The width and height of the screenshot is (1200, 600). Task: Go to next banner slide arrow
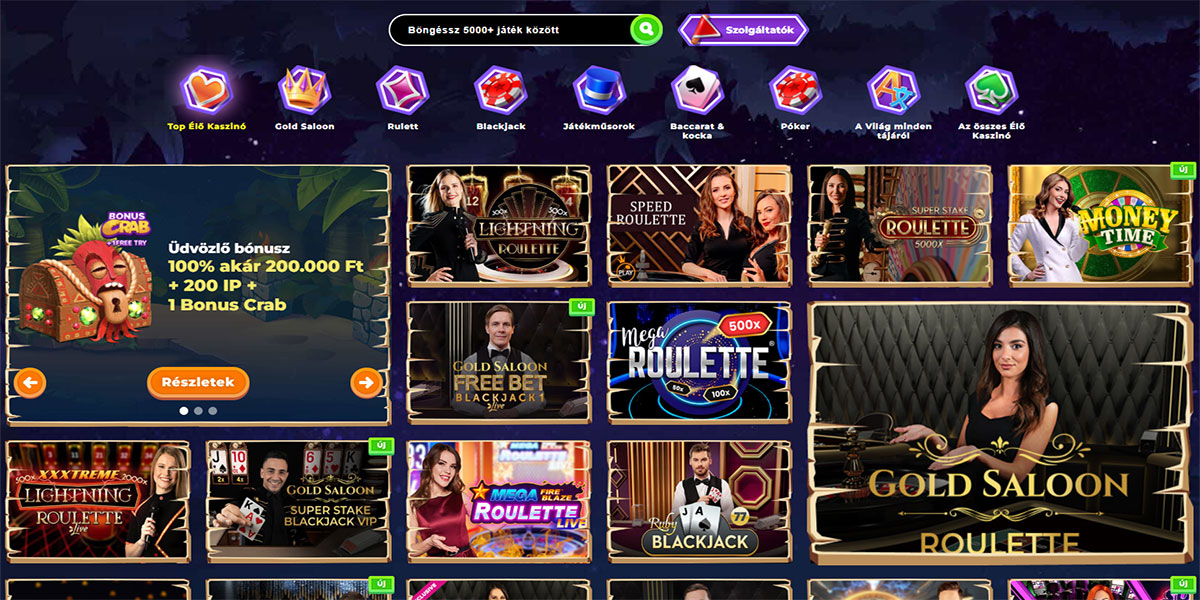pyautogui.click(x=366, y=382)
